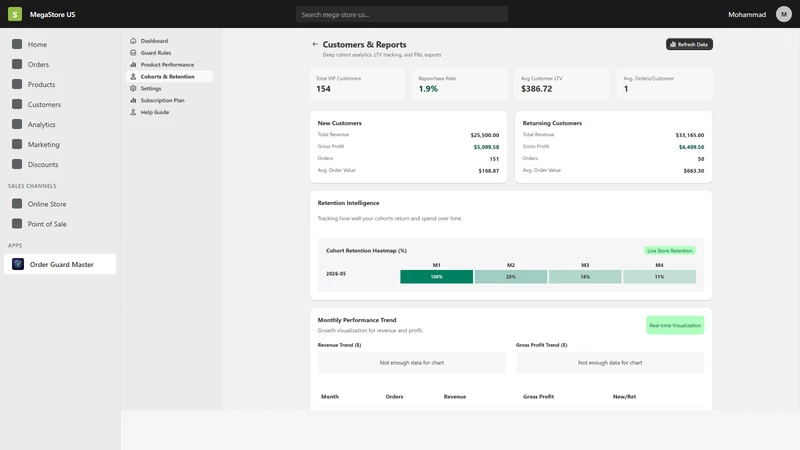Click the Dashboard house icon
800x450 pixels.
(133, 41)
